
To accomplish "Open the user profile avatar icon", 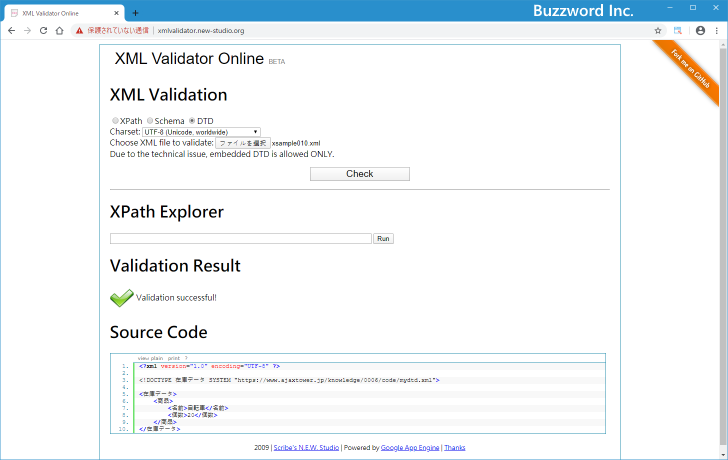I will coord(701,31).
